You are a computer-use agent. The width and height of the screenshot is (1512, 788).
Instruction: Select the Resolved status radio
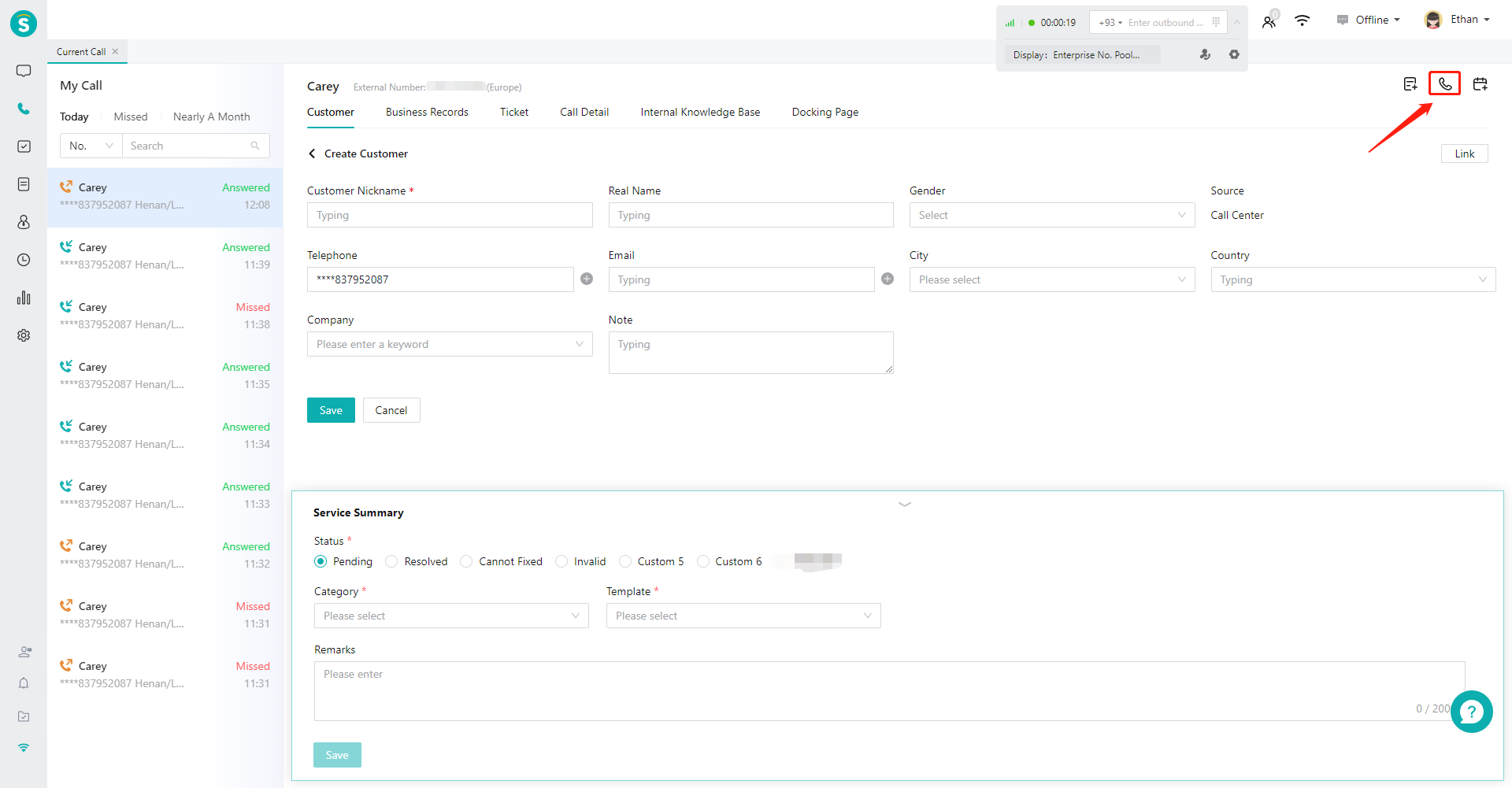coord(391,561)
